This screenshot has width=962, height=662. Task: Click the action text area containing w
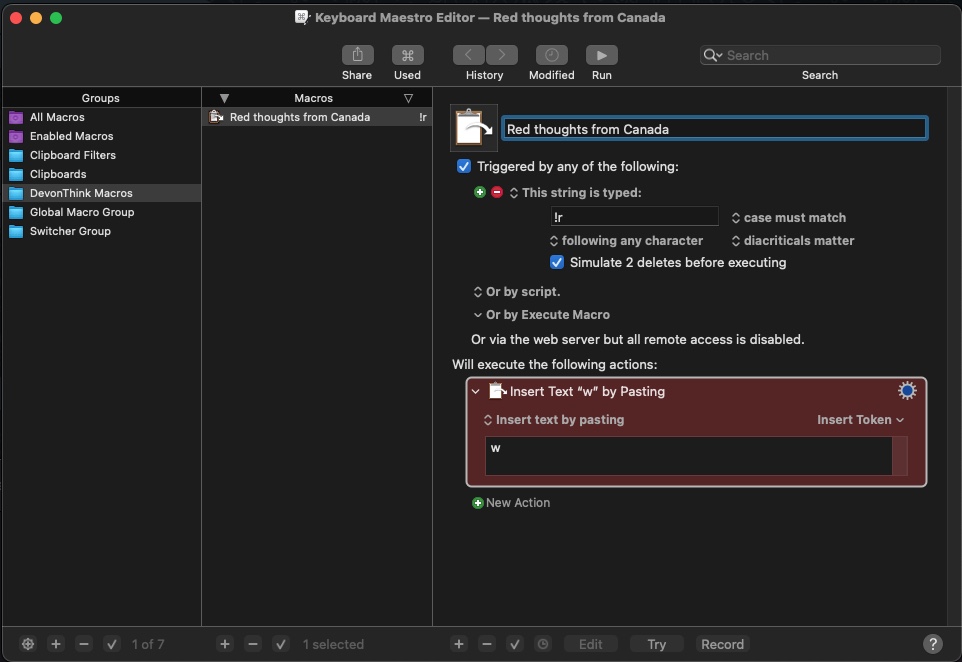pos(688,456)
